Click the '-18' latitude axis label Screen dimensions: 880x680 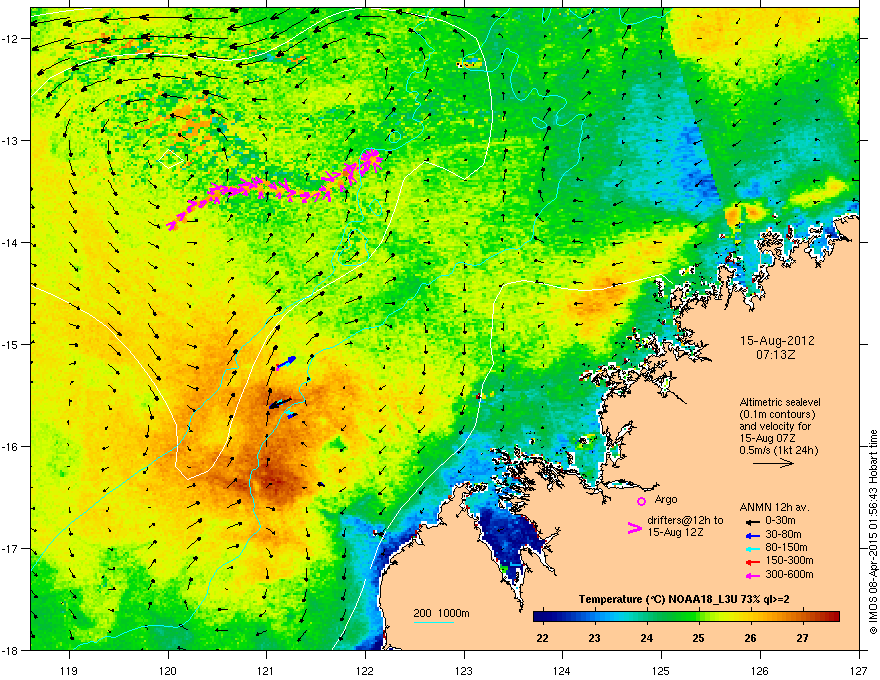[9, 650]
